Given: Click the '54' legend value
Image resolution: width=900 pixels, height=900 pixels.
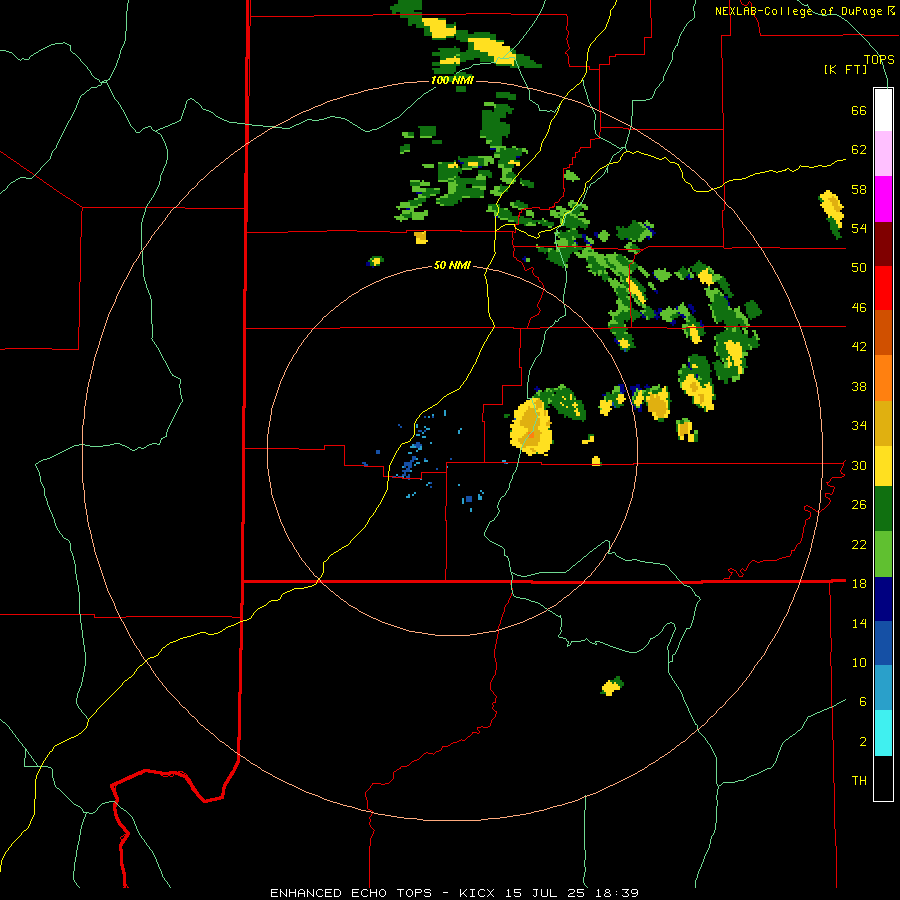Looking at the screenshot, I should click(x=859, y=228).
